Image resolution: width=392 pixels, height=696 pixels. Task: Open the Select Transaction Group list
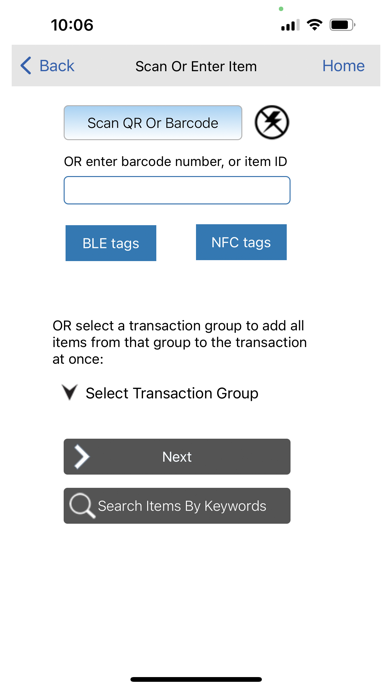coord(172,393)
